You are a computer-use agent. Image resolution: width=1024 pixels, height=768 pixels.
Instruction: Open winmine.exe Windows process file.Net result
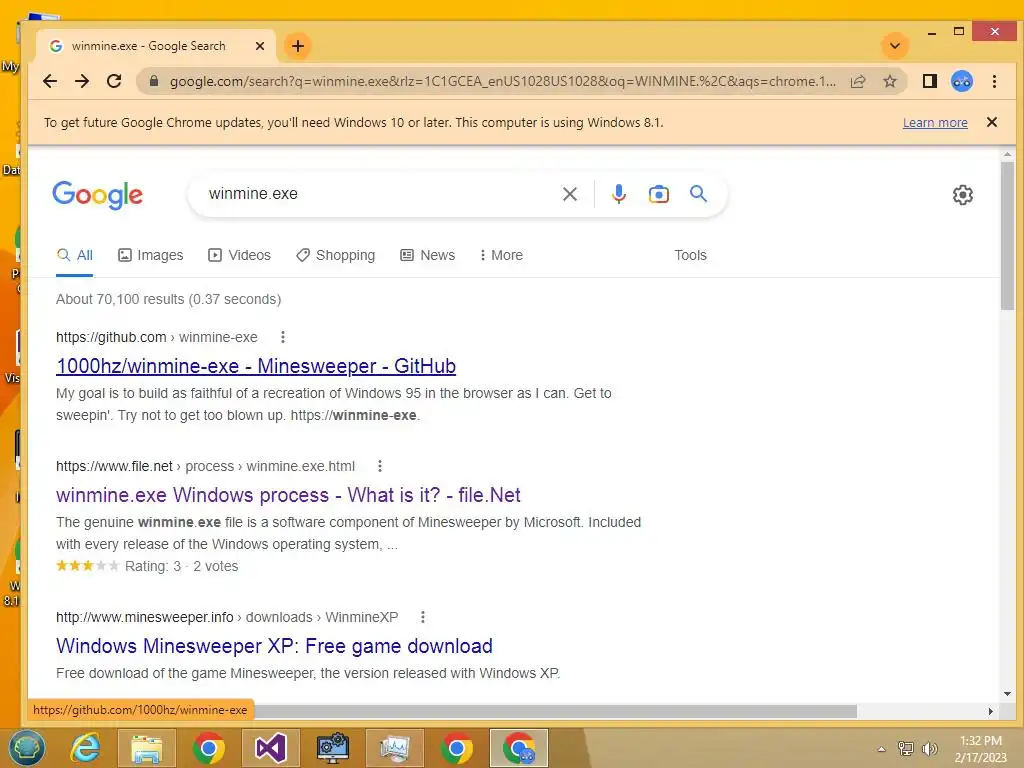(288, 495)
